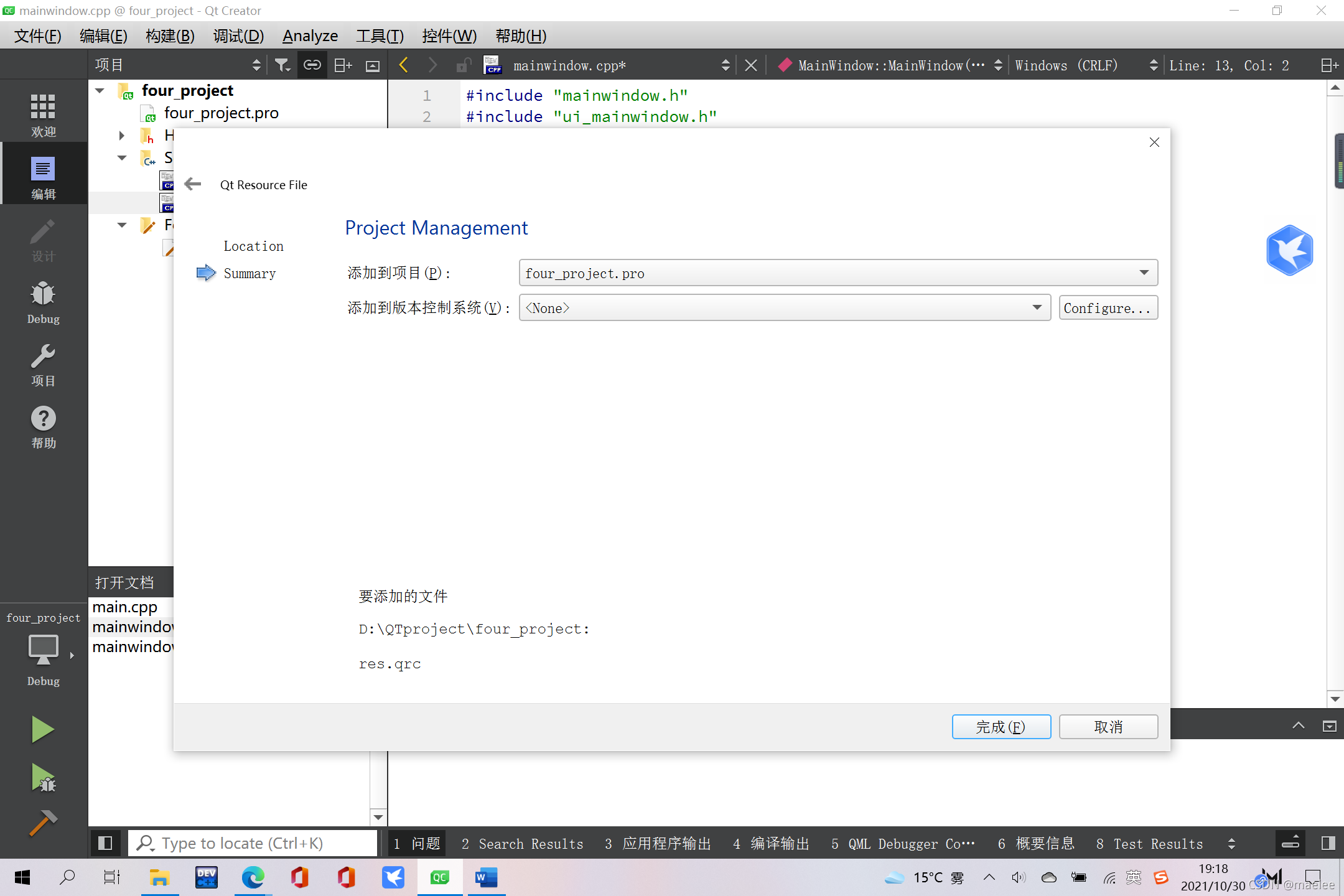
Task: Select main.cpp in open documents
Action: tap(125, 607)
